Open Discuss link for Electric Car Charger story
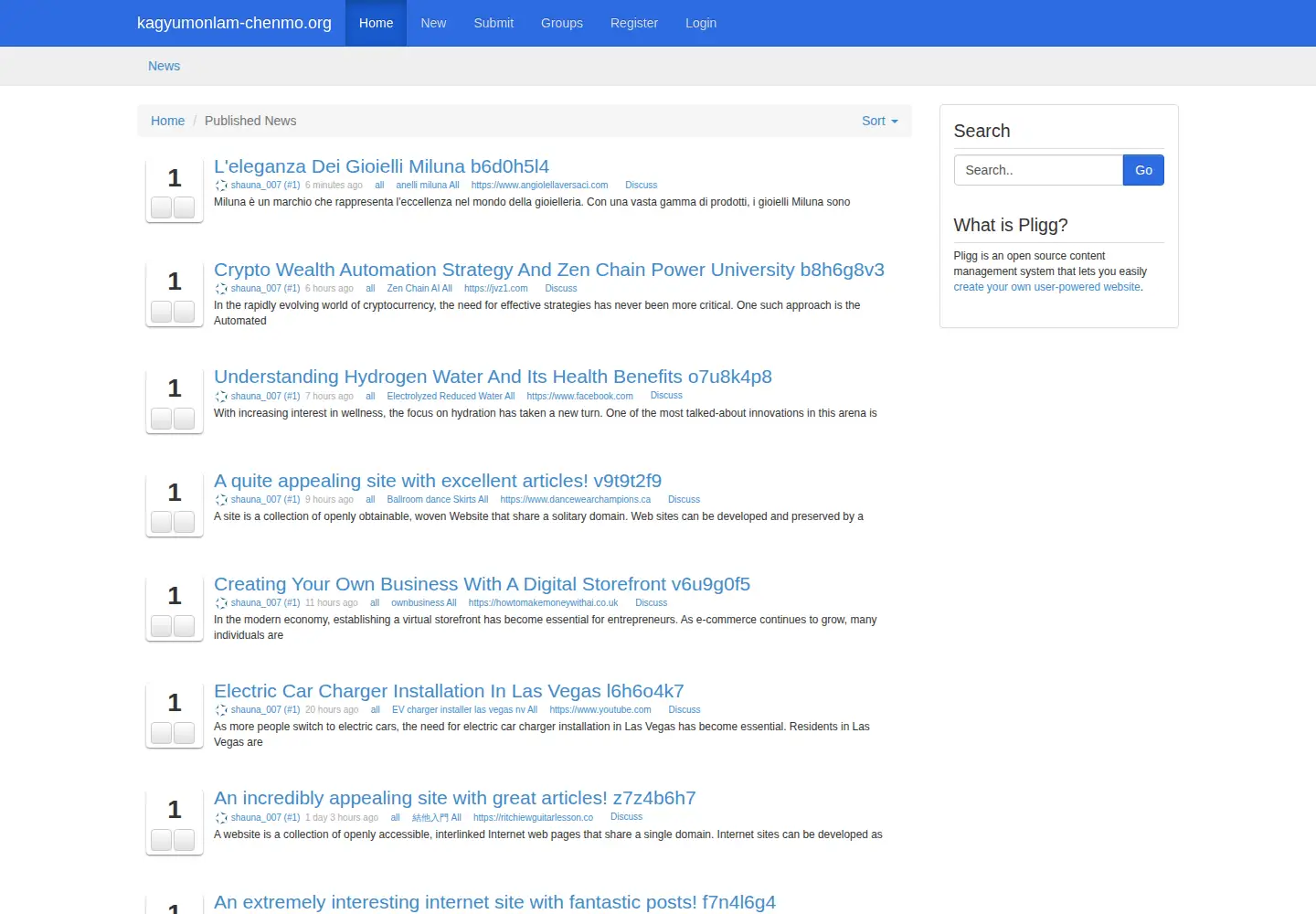 685,710
